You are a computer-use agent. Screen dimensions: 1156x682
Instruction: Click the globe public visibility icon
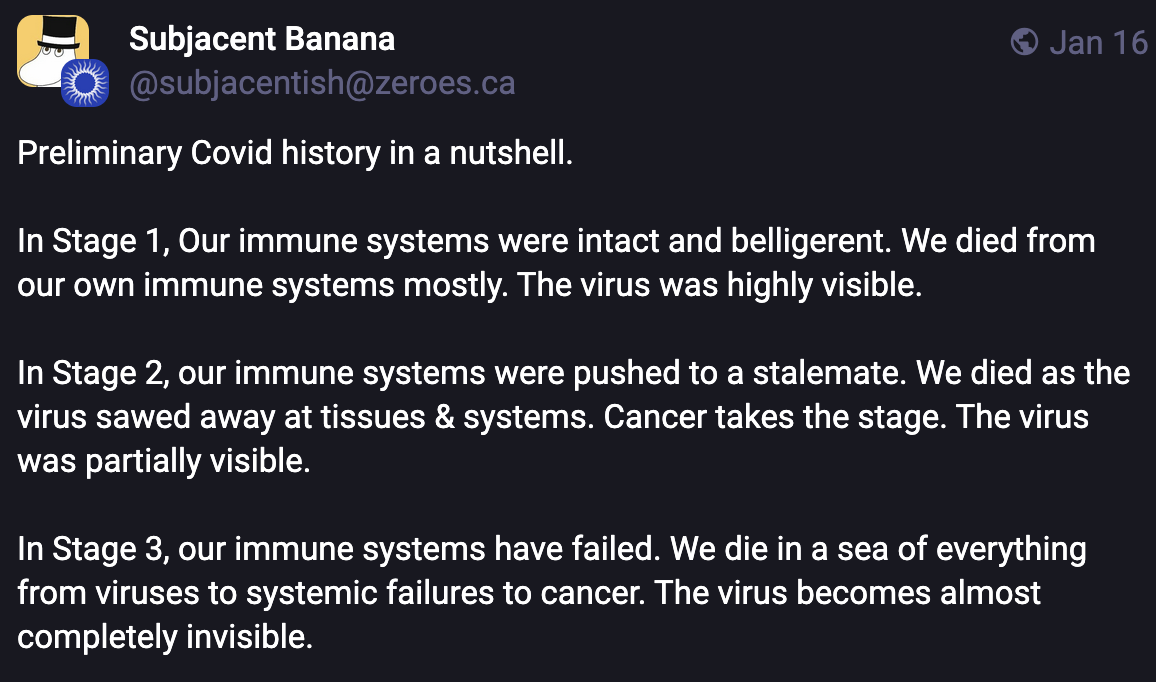pos(1024,42)
